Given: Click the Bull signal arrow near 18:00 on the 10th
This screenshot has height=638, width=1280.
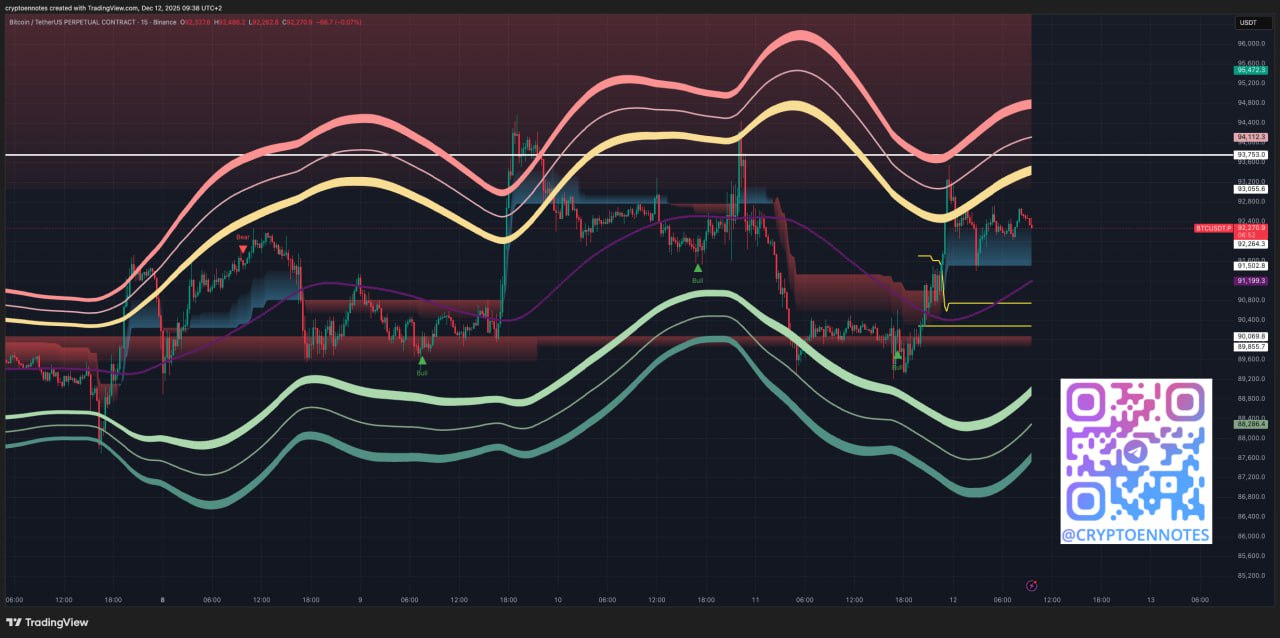Looking at the screenshot, I should click(698, 268).
